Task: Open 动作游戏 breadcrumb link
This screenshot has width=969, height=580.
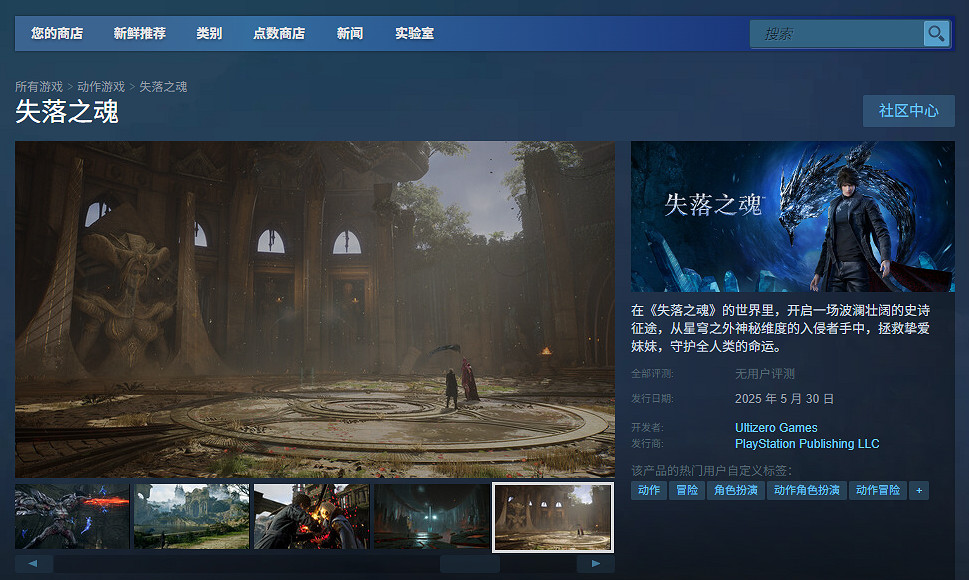Action: point(101,87)
